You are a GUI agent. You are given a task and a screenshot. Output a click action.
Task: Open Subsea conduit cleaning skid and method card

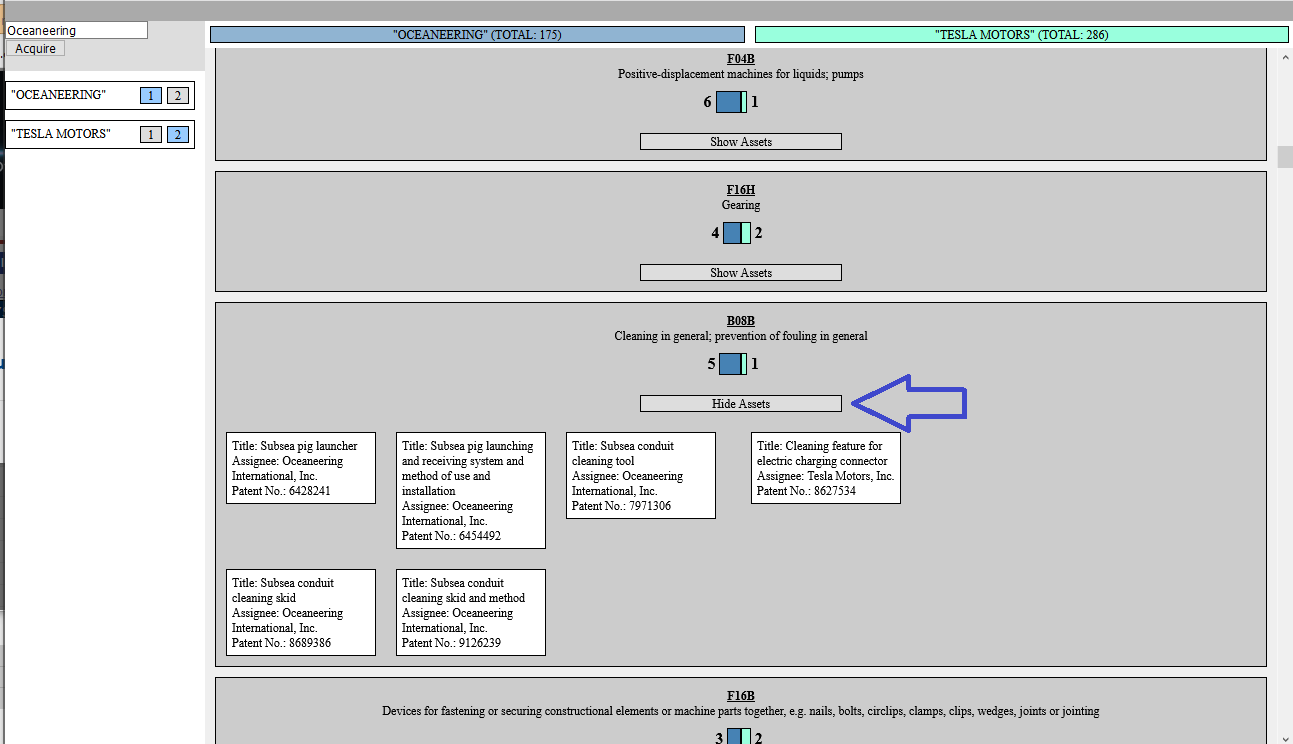[x=471, y=613]
